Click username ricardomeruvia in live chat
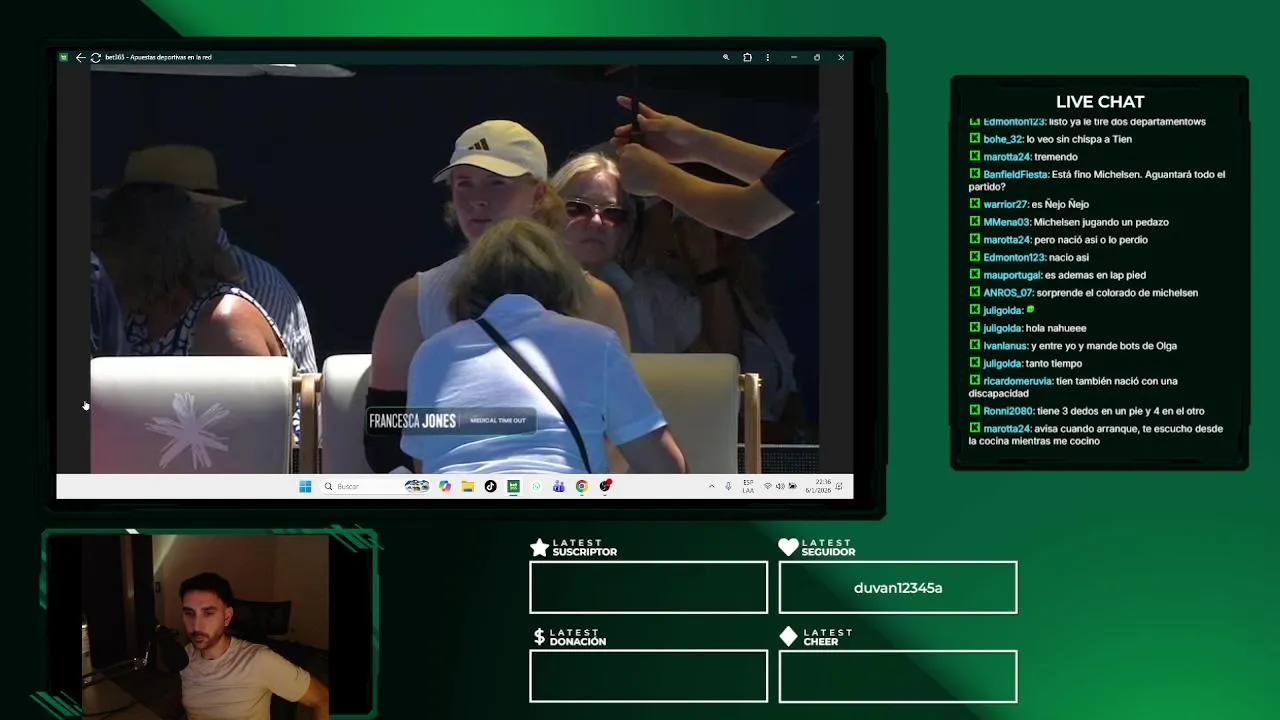1280x720 pixels. [x=1017, y=382]
